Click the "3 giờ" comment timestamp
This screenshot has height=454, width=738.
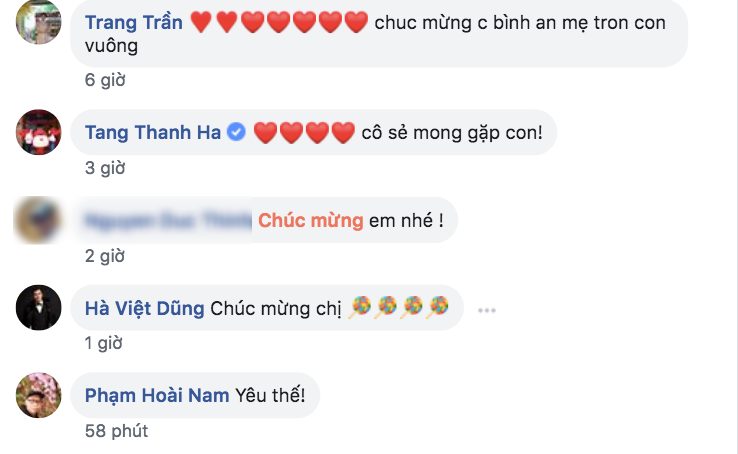[x=104, y=168]
